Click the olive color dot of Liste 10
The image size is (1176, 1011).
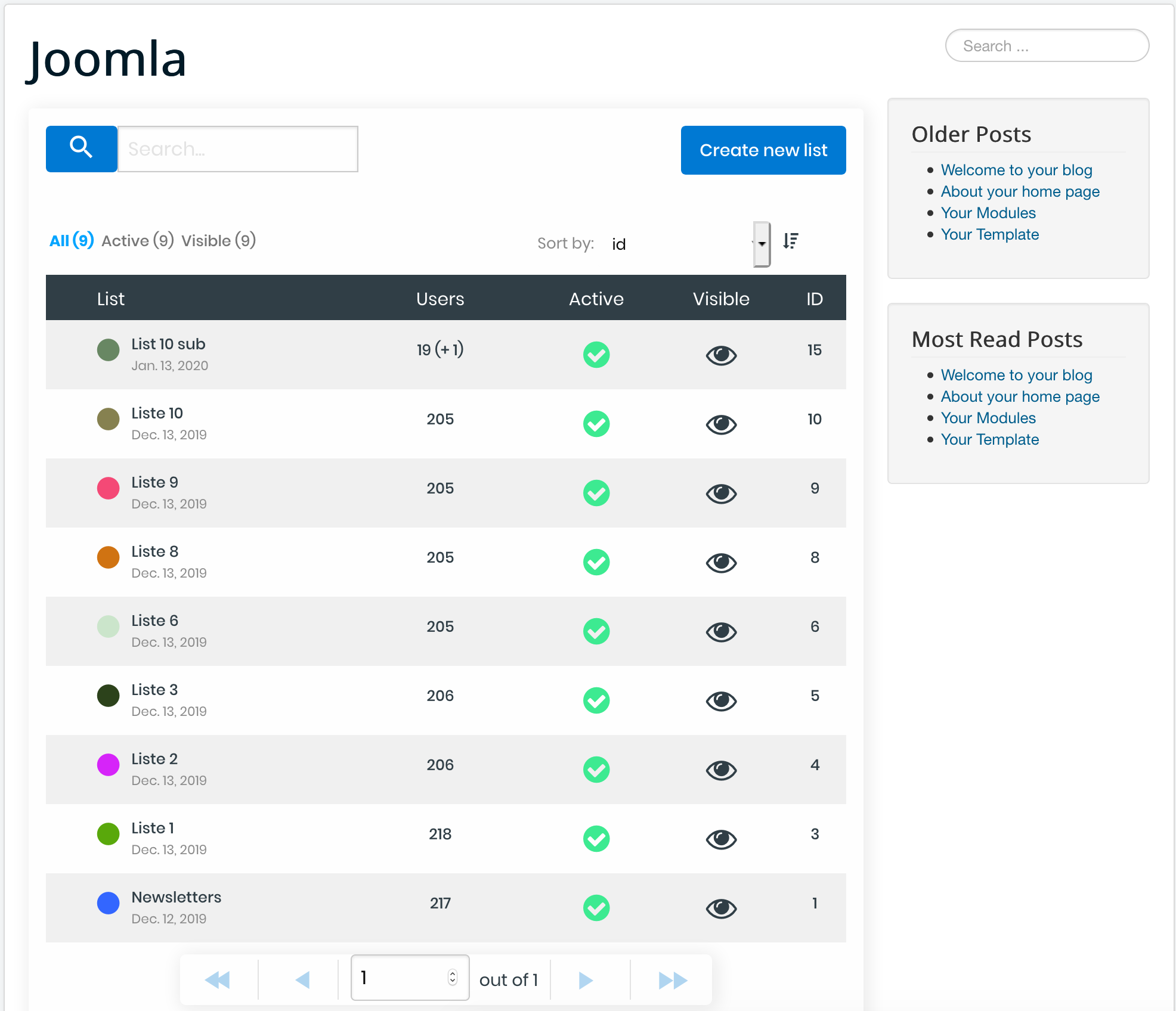[x=108, y=419]
